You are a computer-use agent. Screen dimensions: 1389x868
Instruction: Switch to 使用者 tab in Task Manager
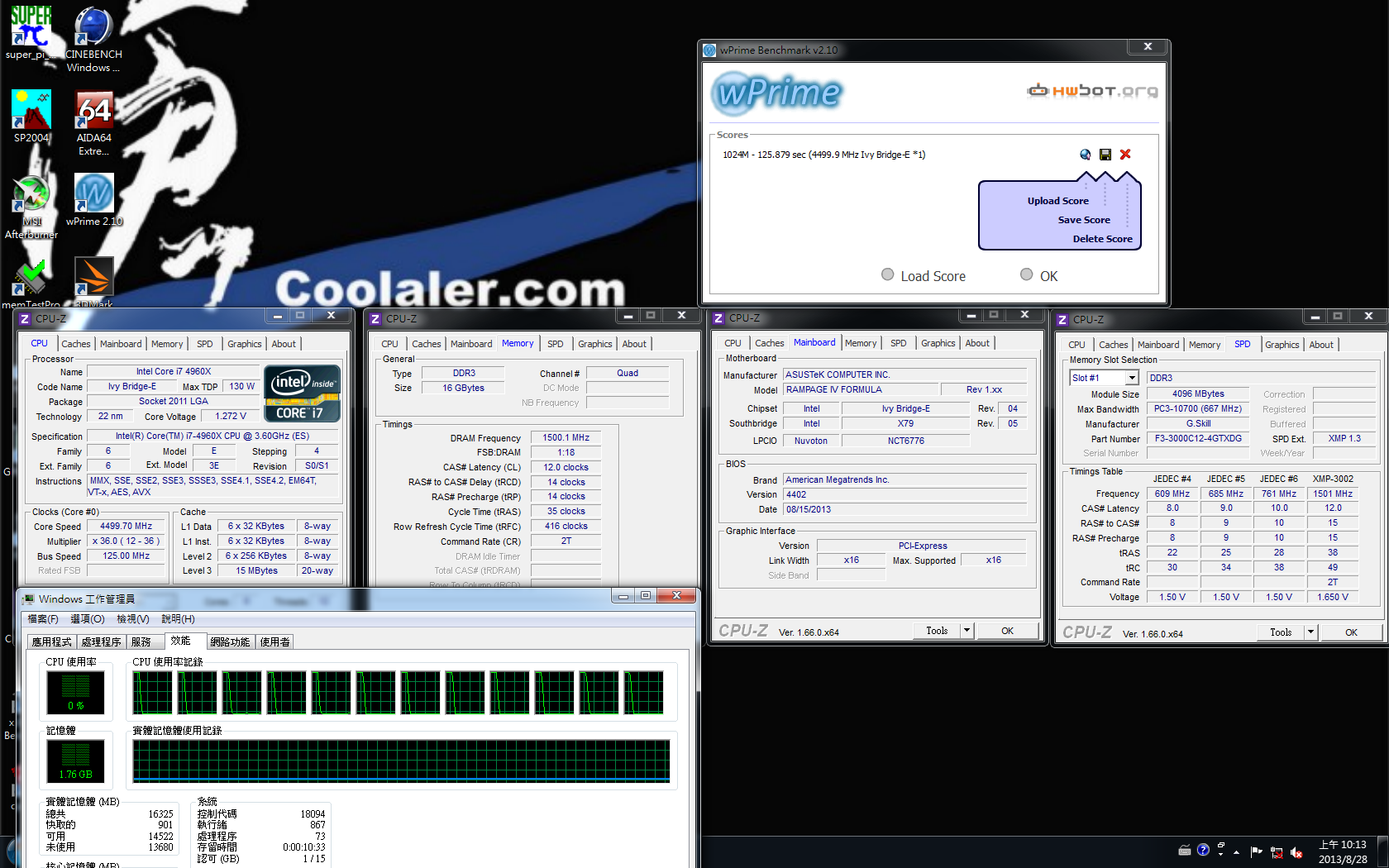click(275, 641)
